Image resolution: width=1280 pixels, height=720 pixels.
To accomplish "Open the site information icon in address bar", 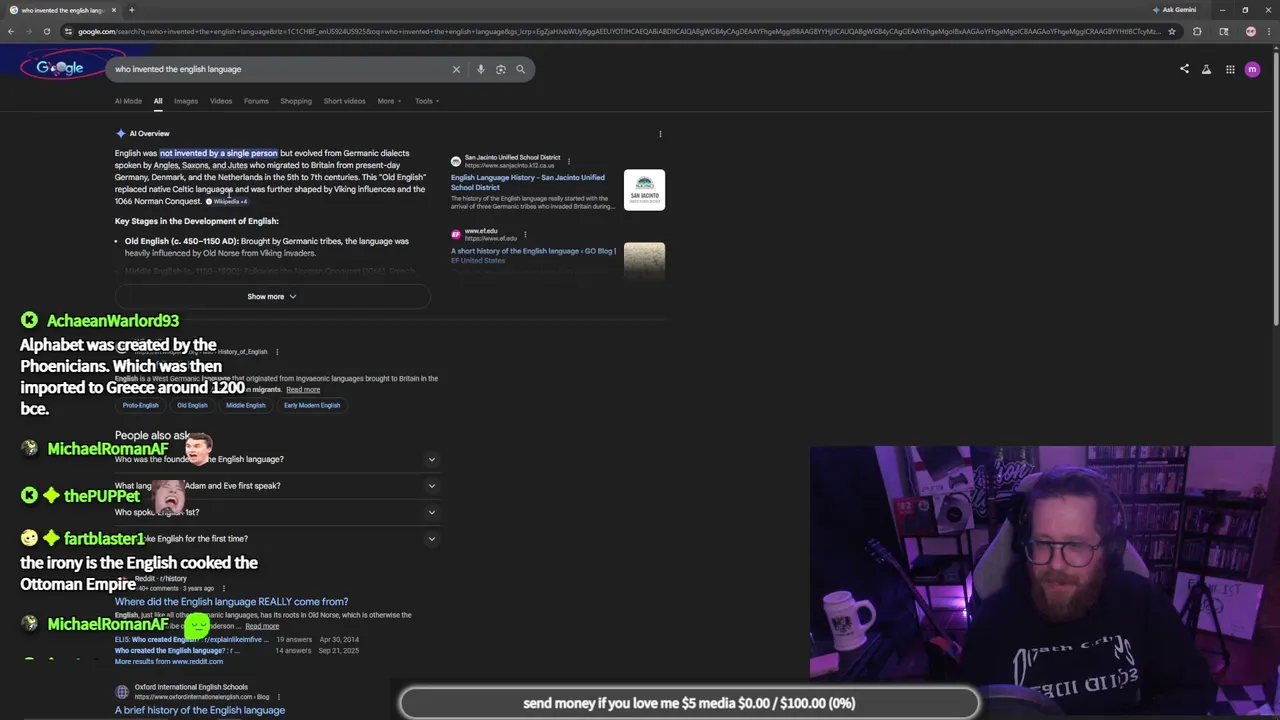I will [x=68, y=31].
